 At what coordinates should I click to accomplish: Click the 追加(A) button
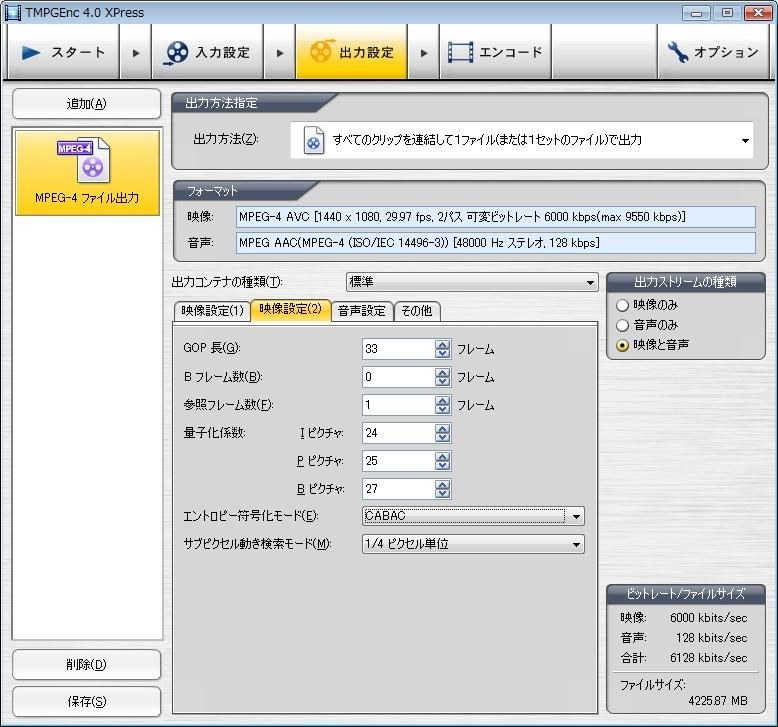[x=87, y=104]
